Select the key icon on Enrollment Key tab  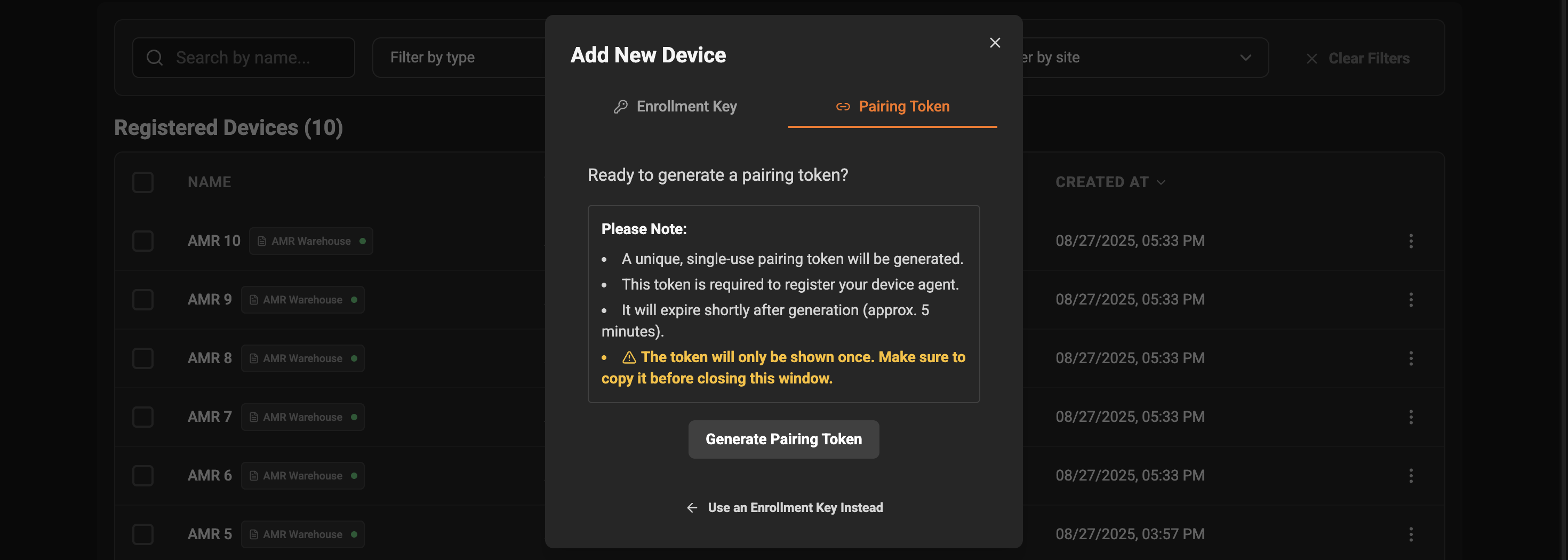(620, 106)
